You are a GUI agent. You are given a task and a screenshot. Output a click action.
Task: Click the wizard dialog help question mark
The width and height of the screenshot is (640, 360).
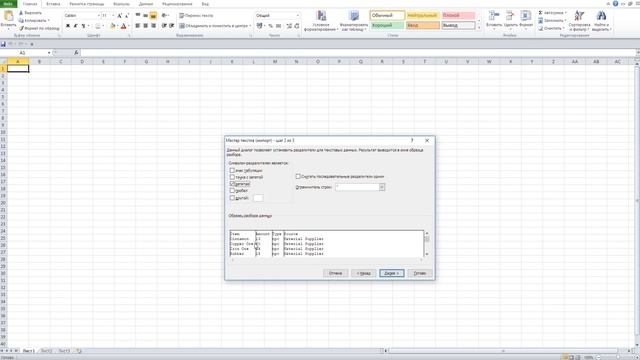tap(412, 140)
